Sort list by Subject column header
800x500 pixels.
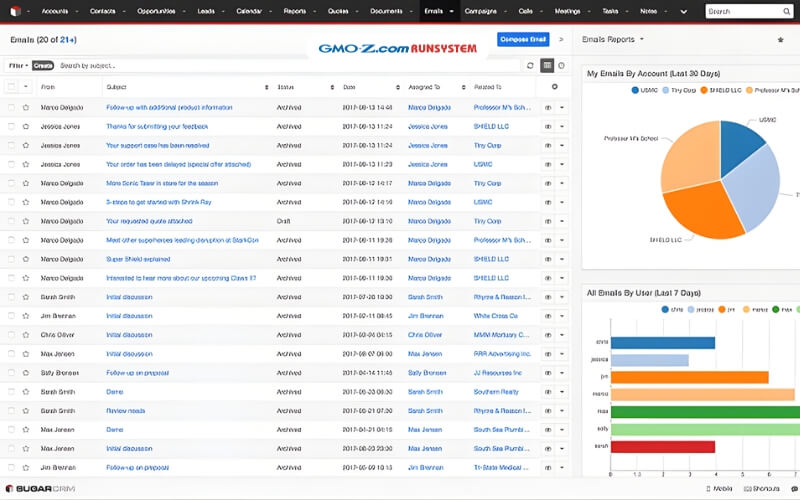click(x=116, y=87)
